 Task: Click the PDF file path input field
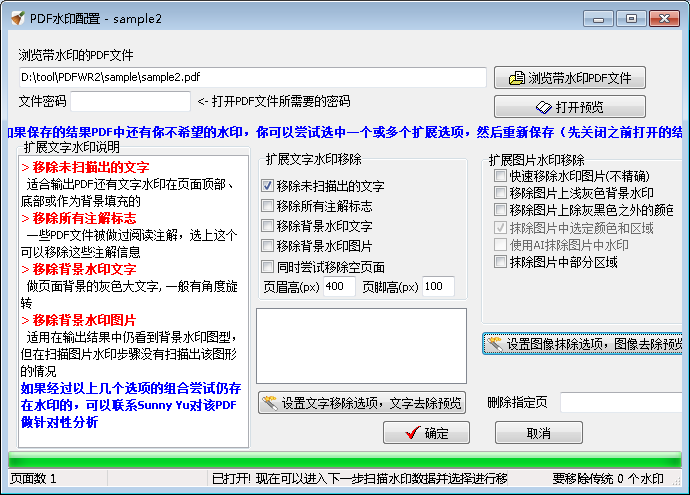253,77
